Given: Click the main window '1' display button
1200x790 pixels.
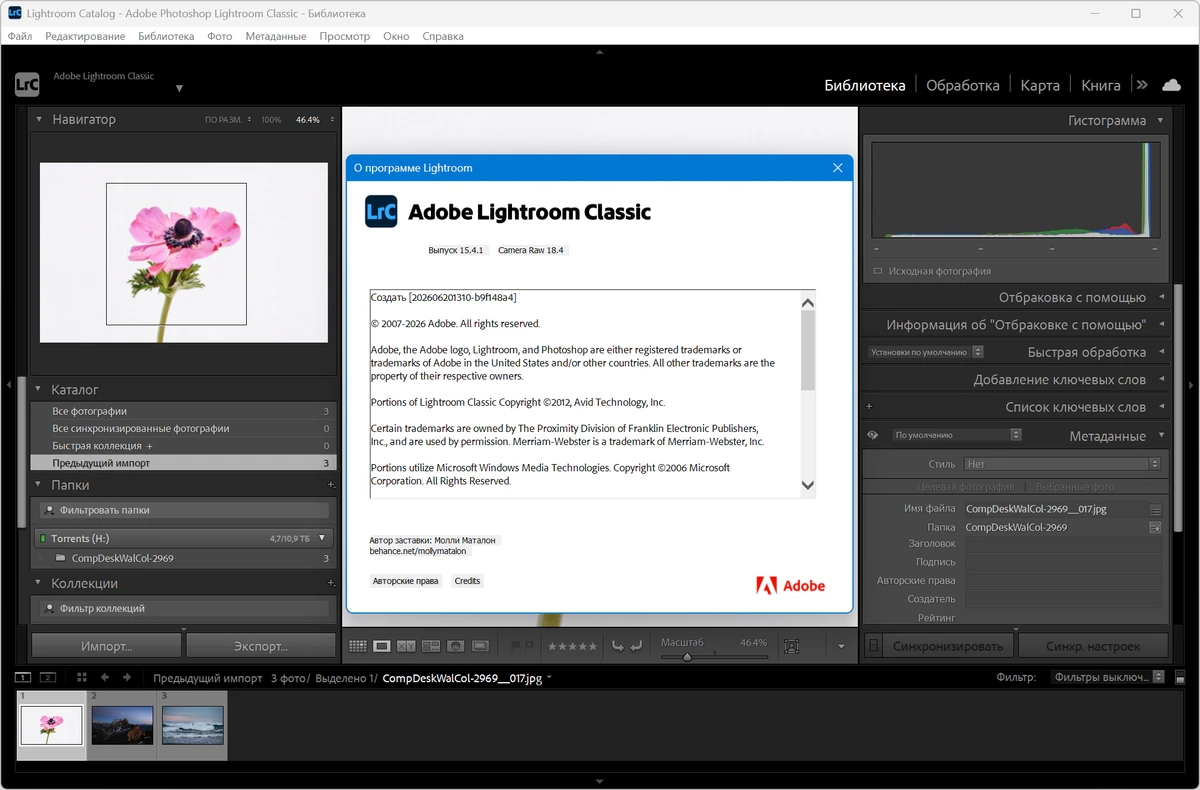Looking at the screenshot, I should point(23,677).
